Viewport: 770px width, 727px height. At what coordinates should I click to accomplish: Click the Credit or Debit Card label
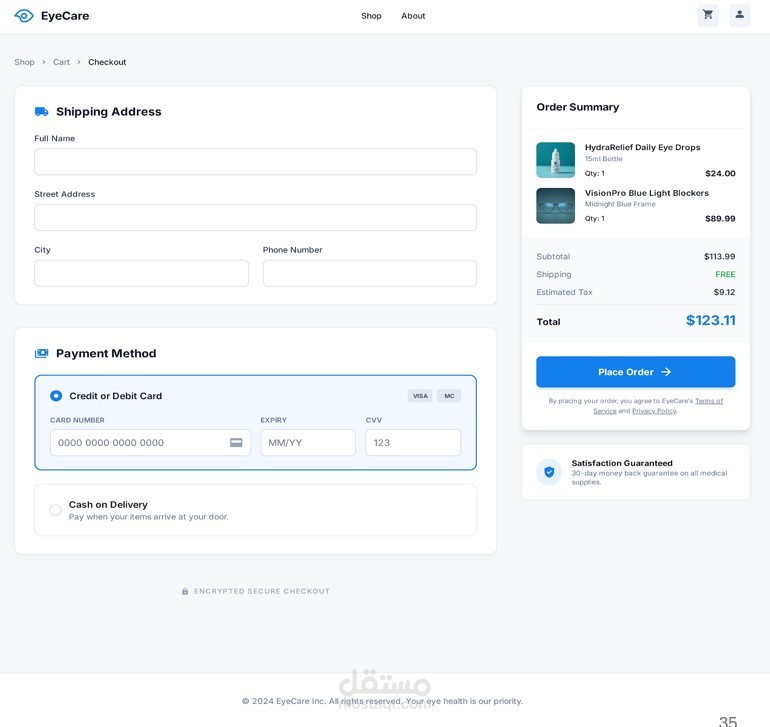(x=115, y=396)
